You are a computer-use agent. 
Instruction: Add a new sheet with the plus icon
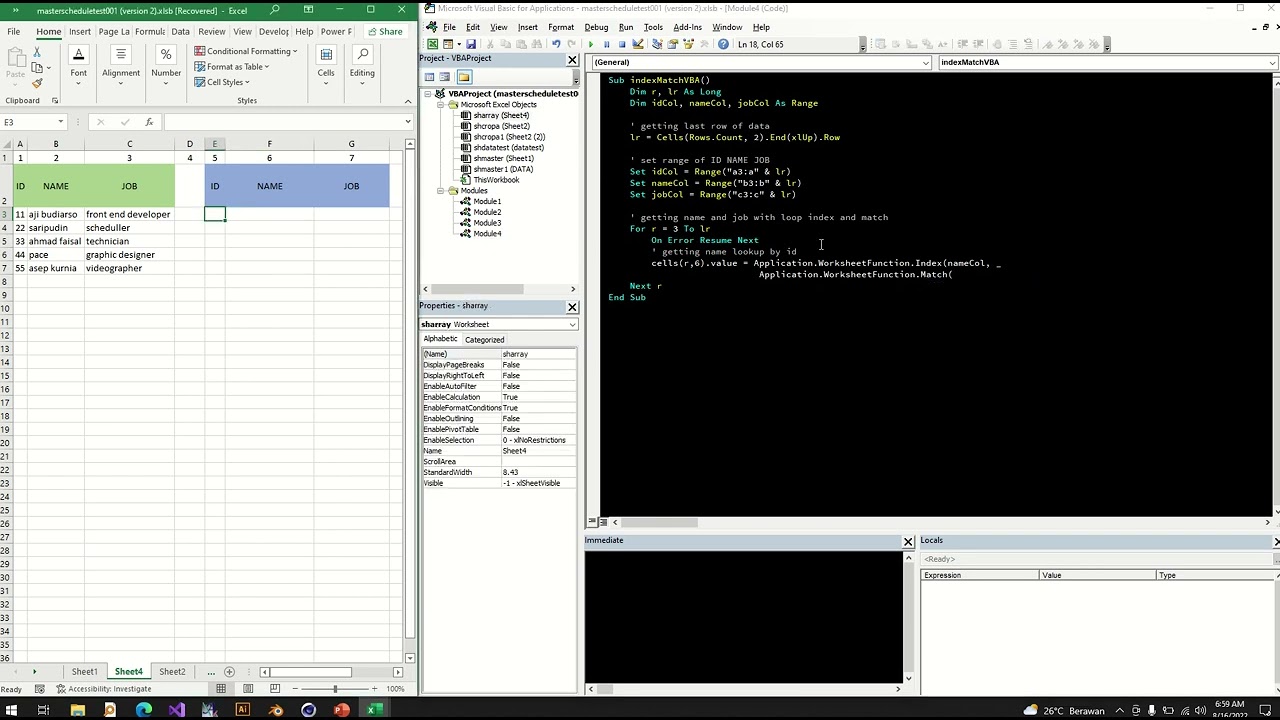[229, 672]
